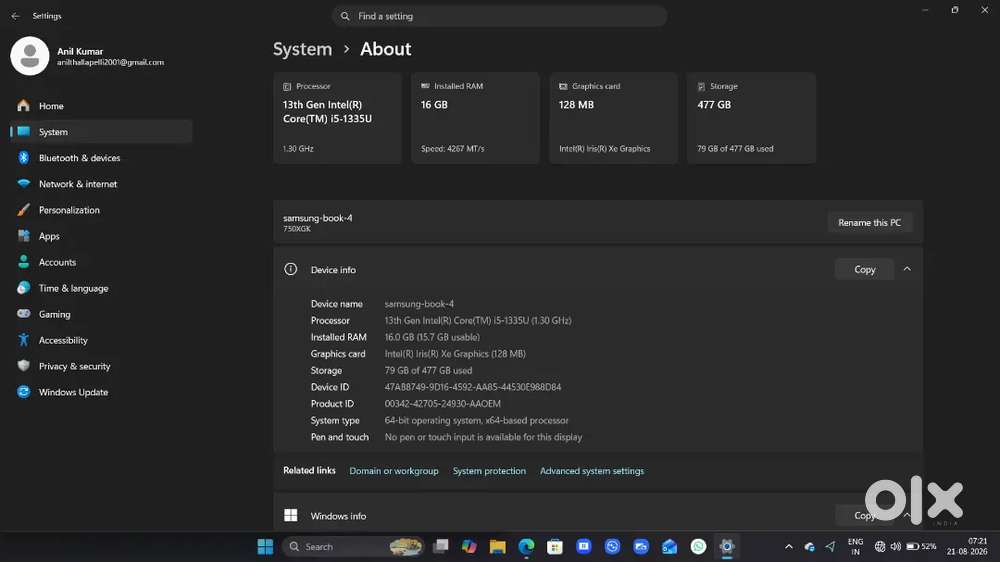
Task: Launch Microsoft Edge from the taskbar
Action: pos(526,547)
